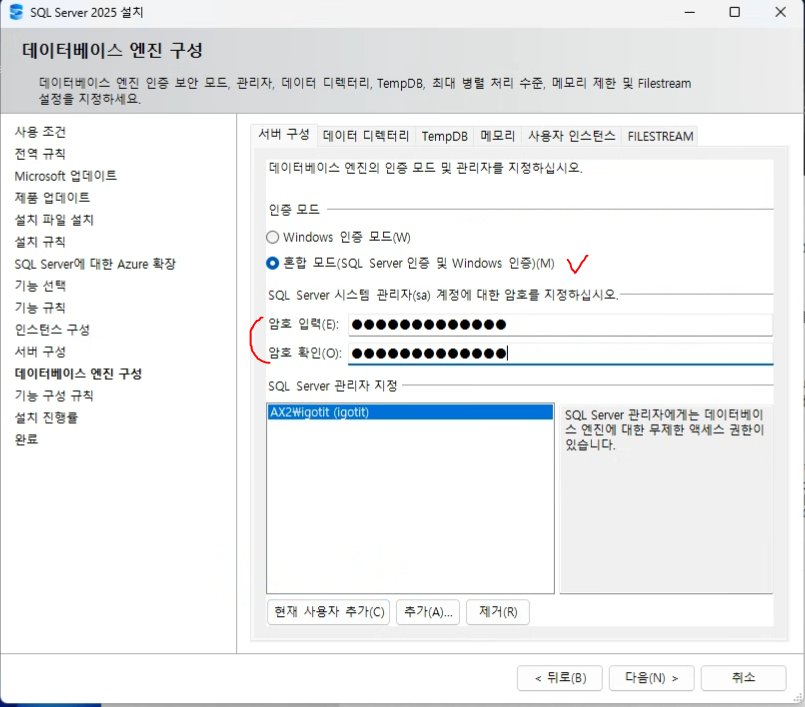Screen dimensions: 805x707
Task: Minimize the SQL Server setup window
Action: [x=689, y=12]
